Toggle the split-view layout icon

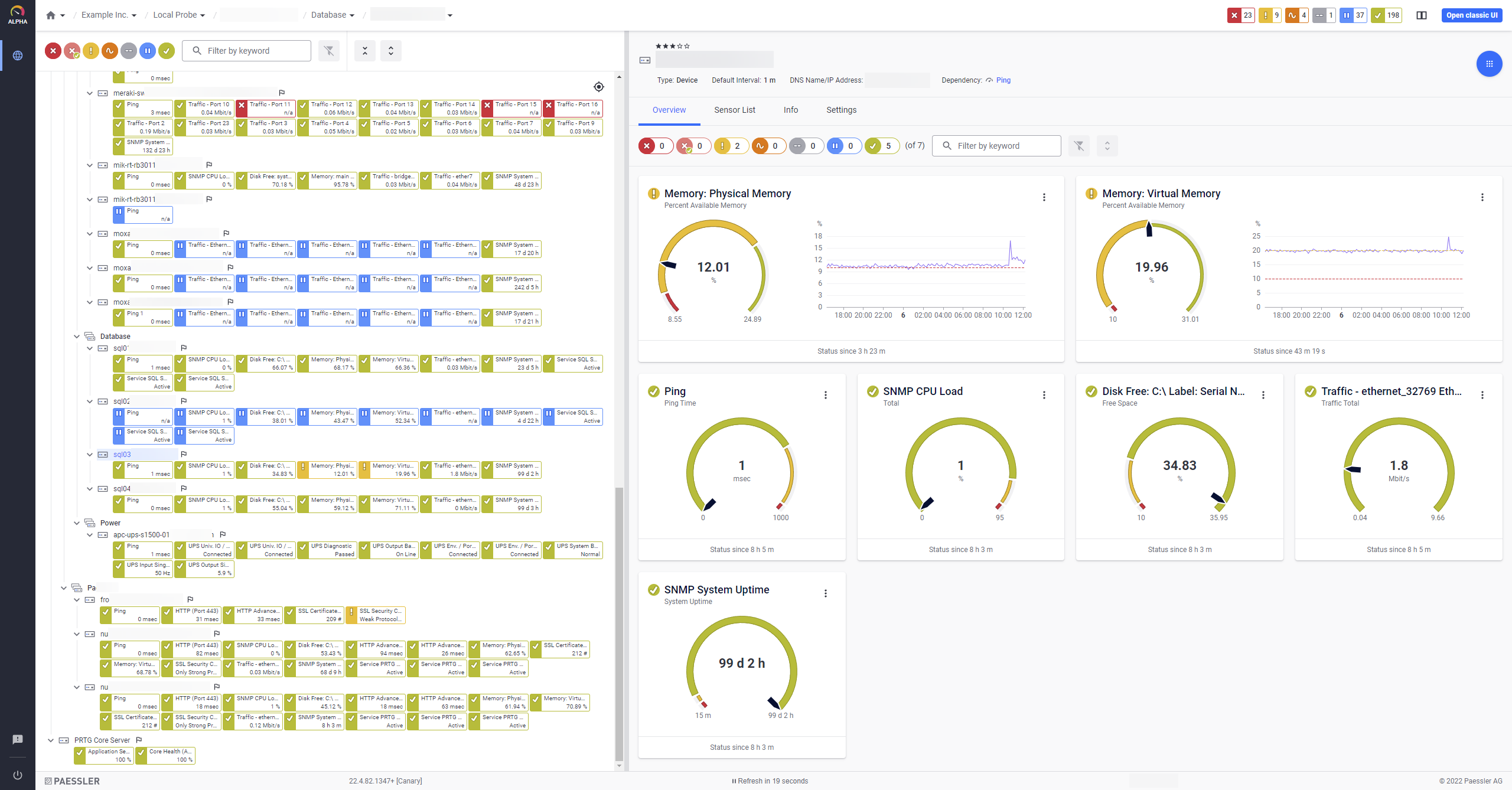1422,15
